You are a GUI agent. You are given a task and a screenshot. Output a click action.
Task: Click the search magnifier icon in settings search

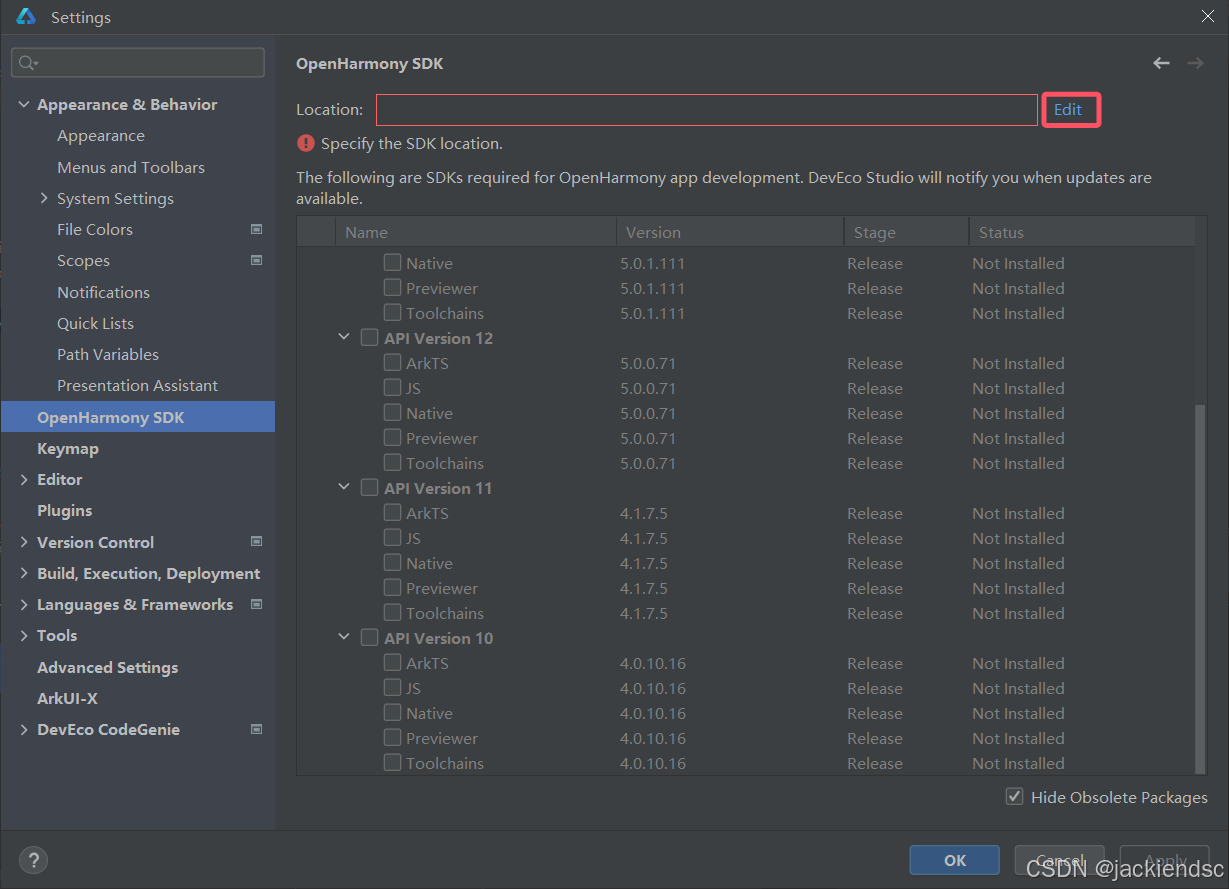point(27,63)
